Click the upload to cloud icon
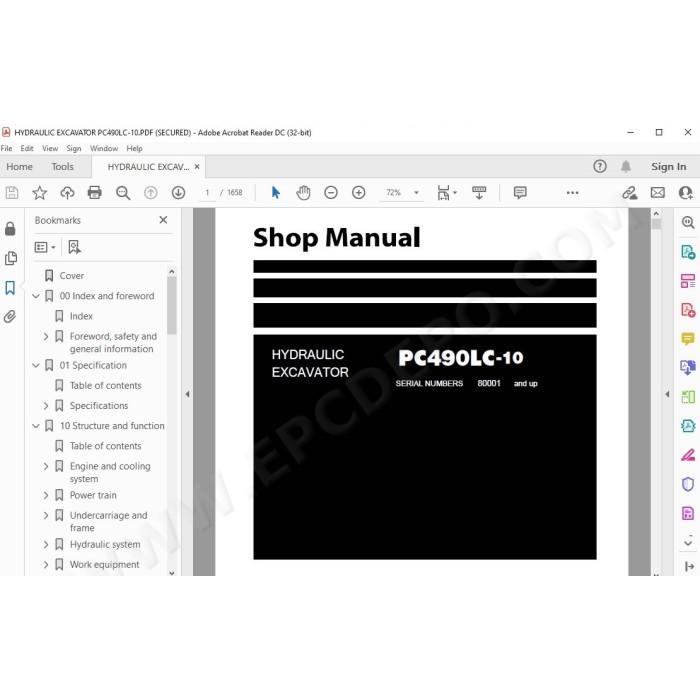 pyautogui.click(x=67, y=192)
